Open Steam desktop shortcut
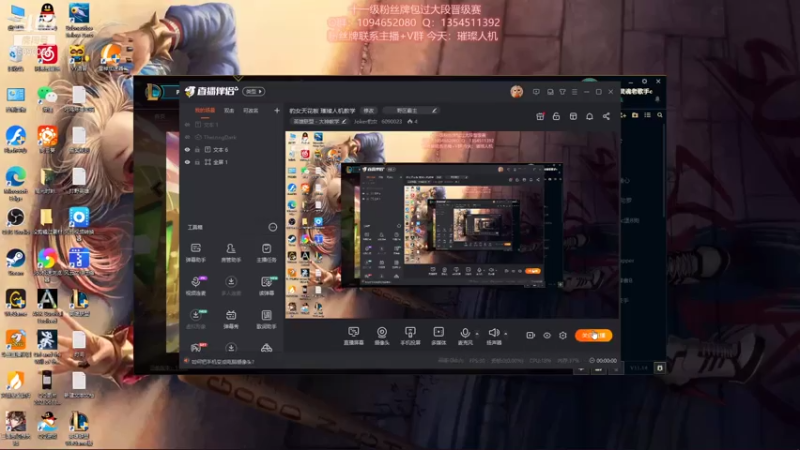 click(16, 261)
